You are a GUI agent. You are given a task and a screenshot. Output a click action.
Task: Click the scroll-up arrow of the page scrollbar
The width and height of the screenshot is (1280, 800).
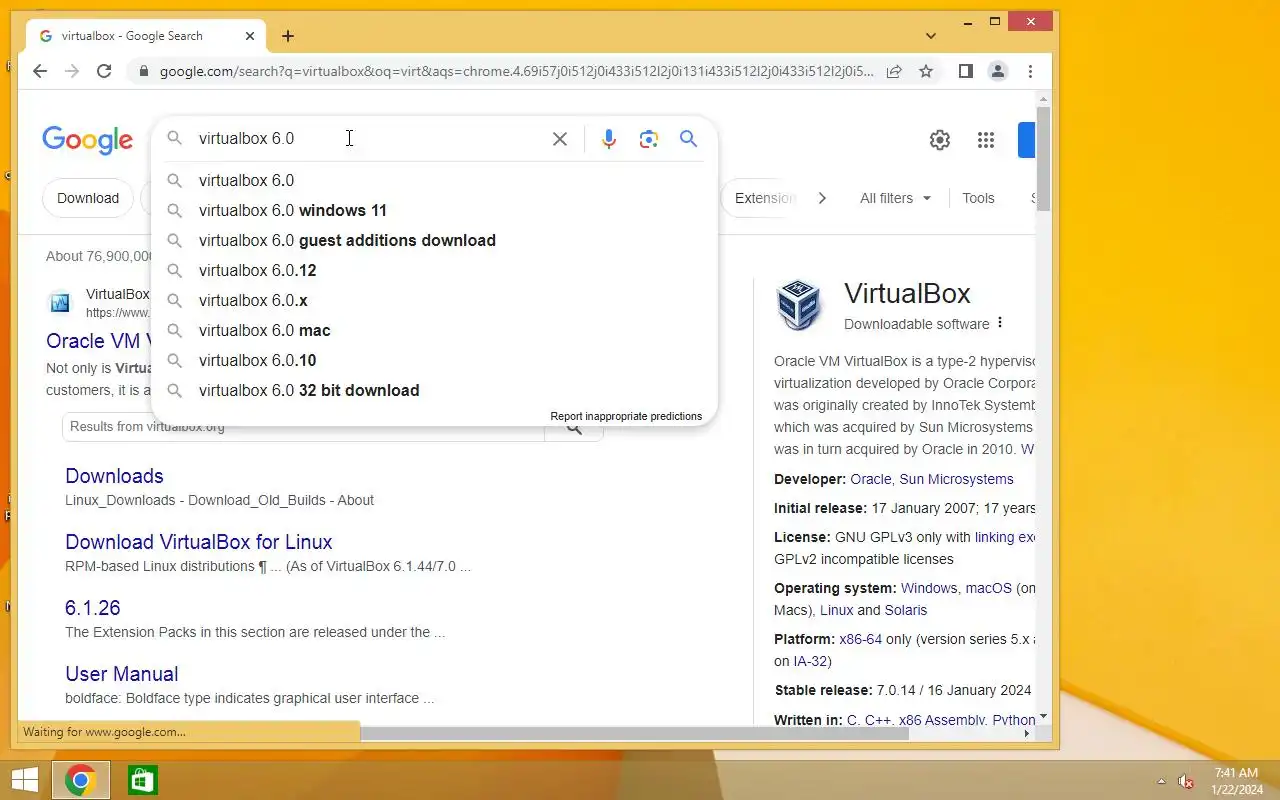pos(1044,99)
